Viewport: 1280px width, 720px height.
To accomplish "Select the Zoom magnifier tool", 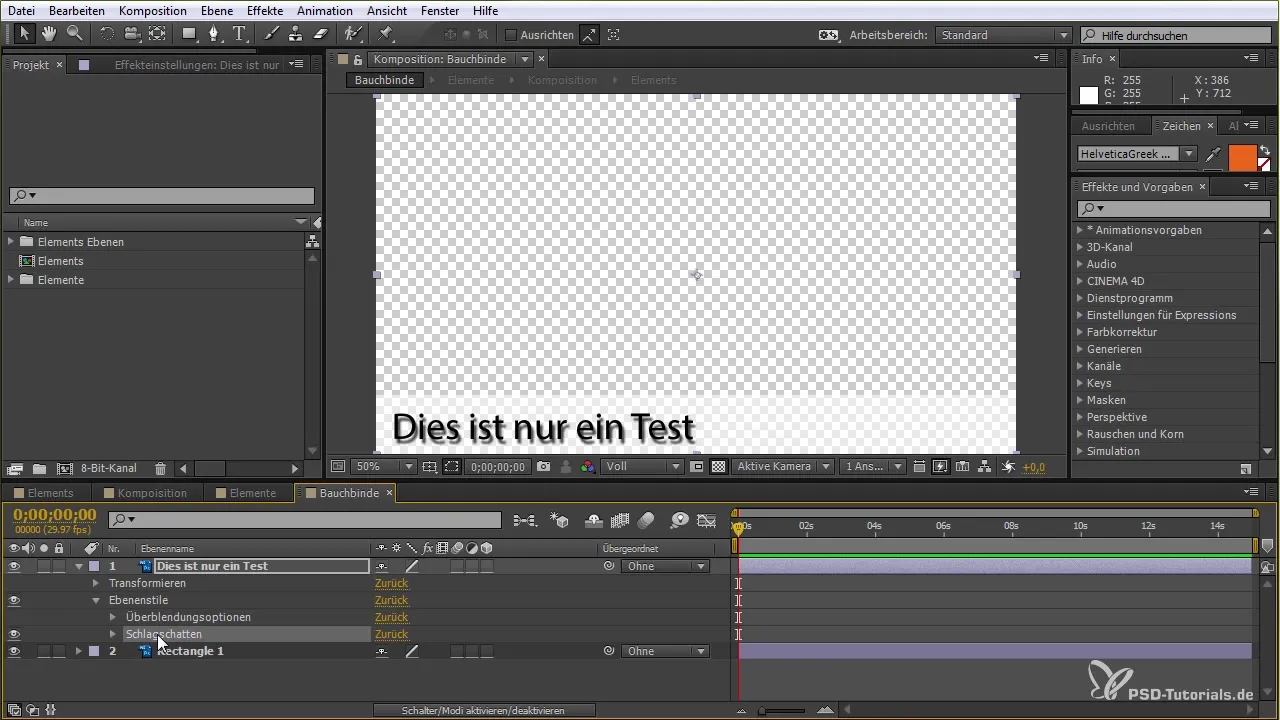I will 74,34.
